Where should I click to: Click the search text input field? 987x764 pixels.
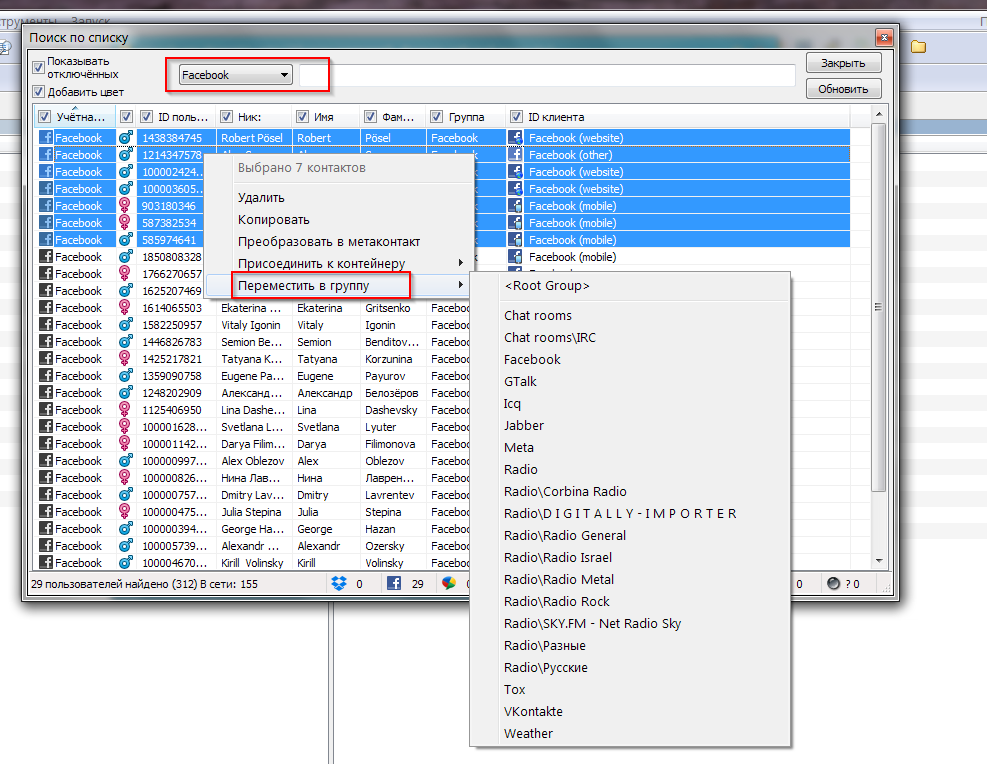547,75
